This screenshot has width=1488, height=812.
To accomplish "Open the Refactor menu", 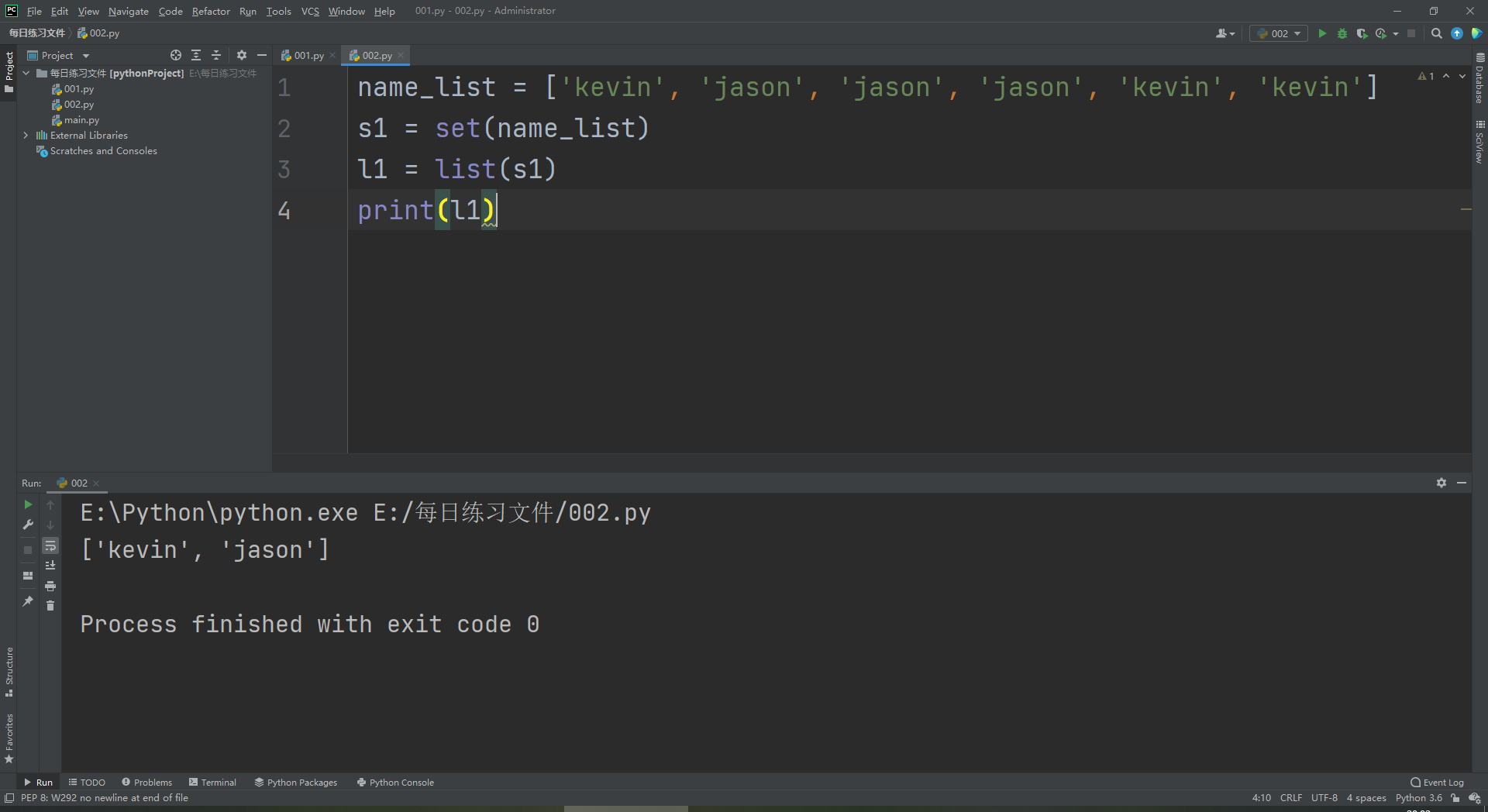I will 211,11.
